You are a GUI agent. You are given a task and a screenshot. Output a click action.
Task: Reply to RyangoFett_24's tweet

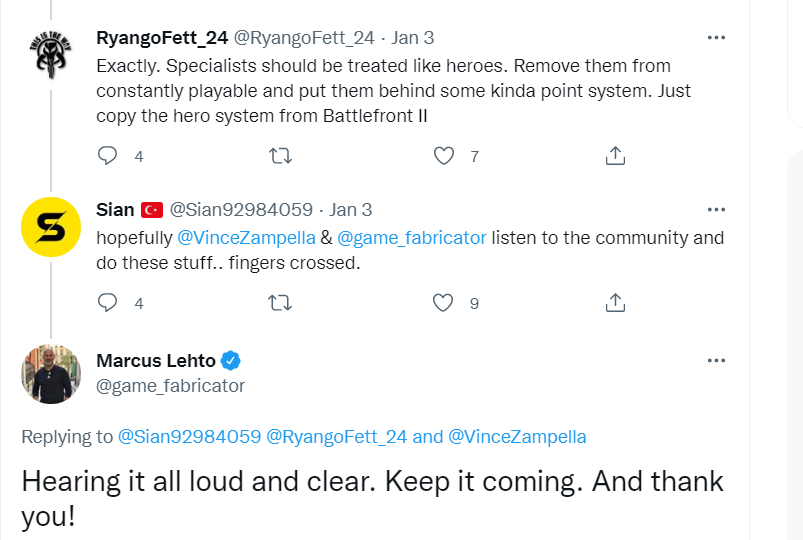pyautogui.click(x=108, y=156)
